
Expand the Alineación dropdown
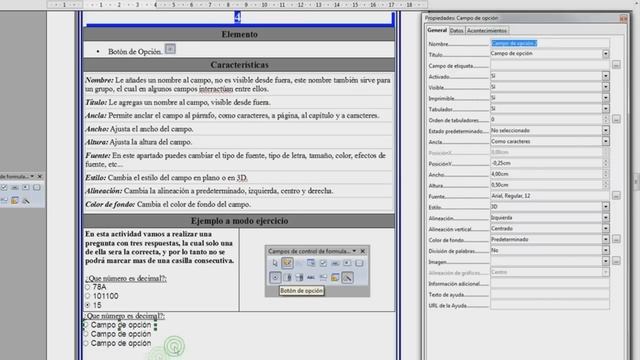pyautogui.click(x=606, y=218)
